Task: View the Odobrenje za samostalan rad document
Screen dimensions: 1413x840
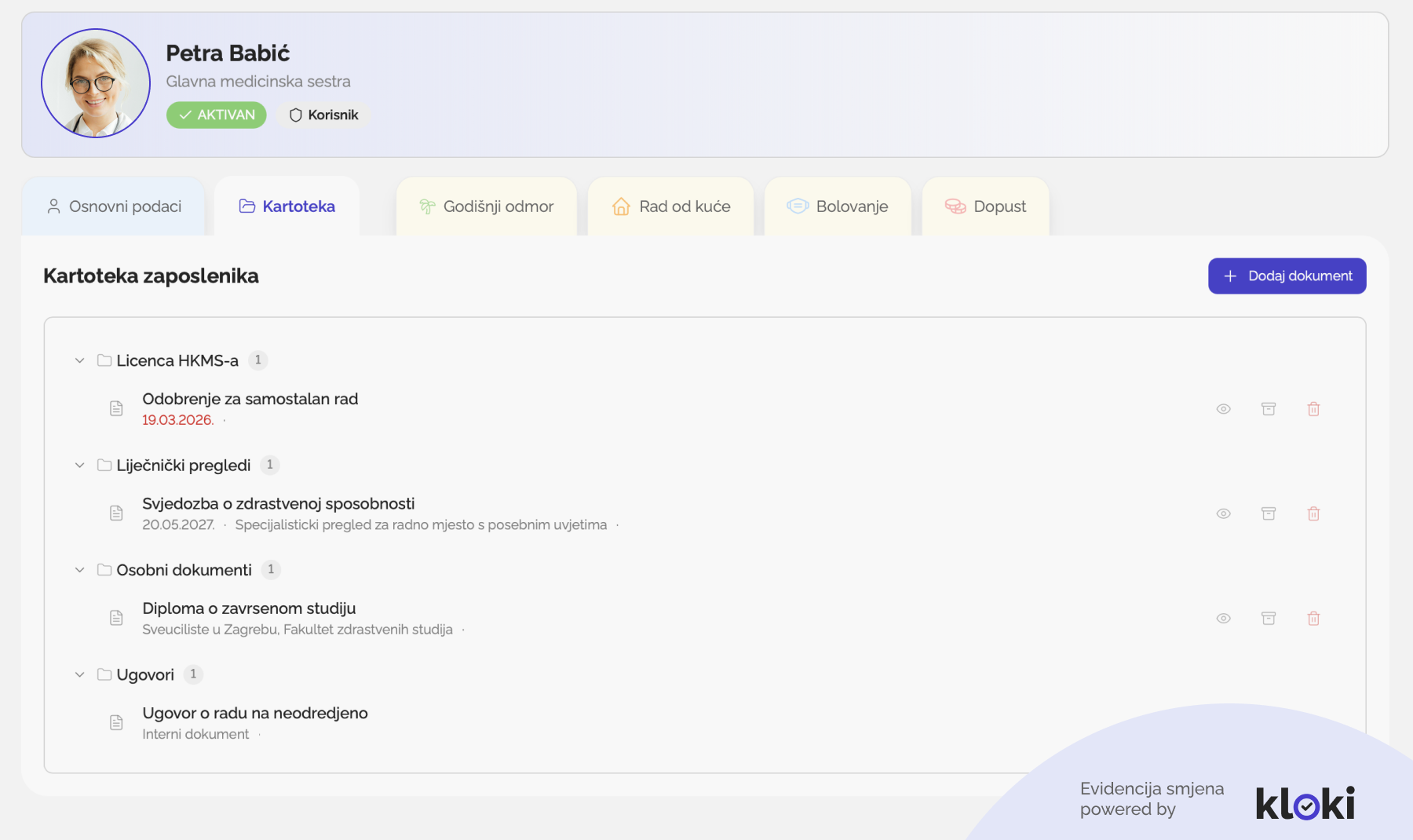Action: pyautogui.click(x=1223, y=409)
